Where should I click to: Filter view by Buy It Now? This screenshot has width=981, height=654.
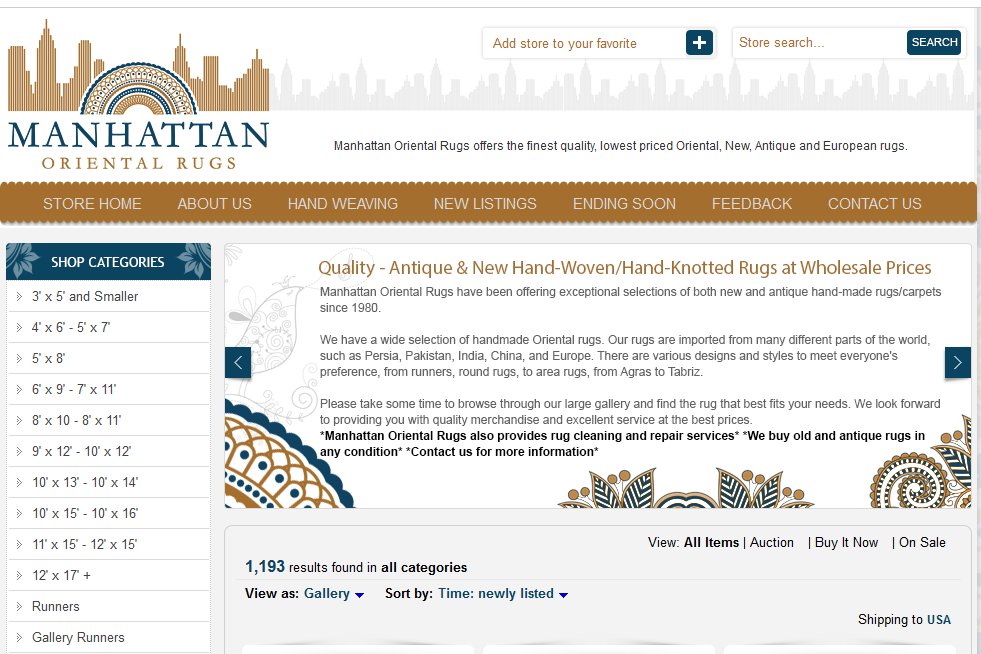coord(846,543)
